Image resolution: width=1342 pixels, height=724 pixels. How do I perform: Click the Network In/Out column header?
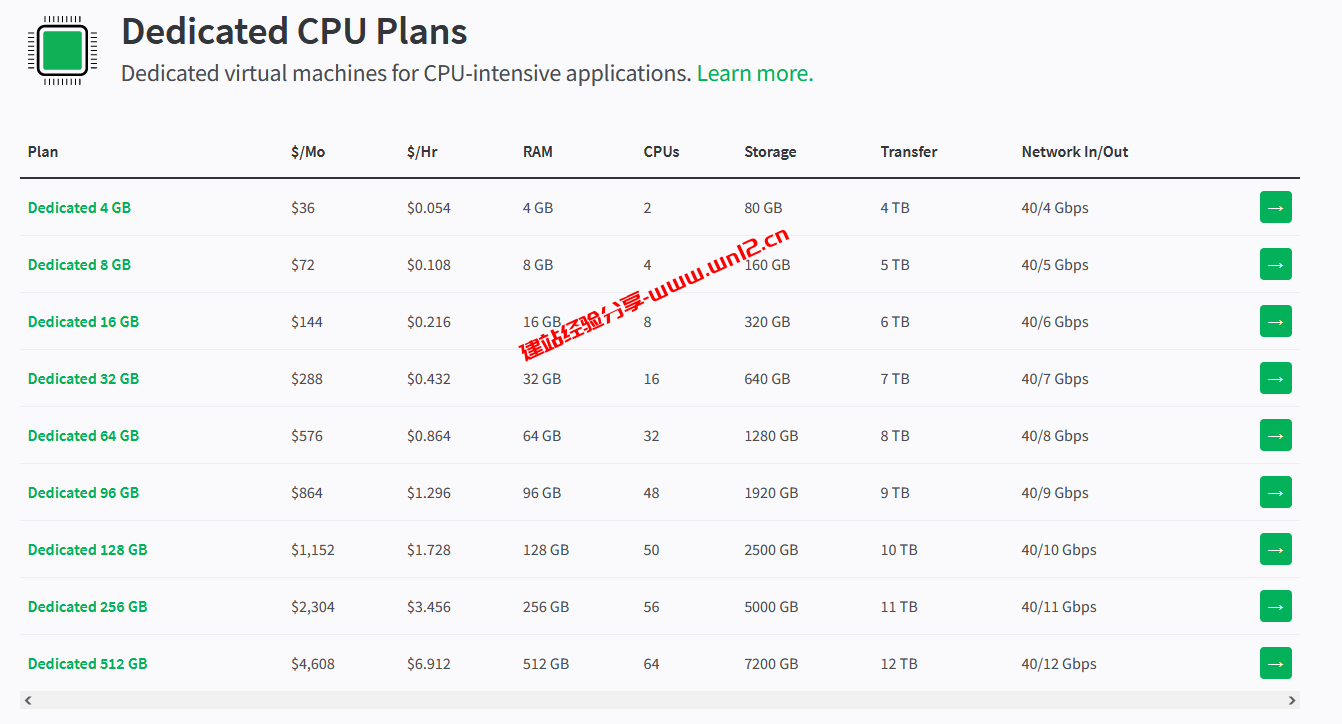[x=1074, y=152]
